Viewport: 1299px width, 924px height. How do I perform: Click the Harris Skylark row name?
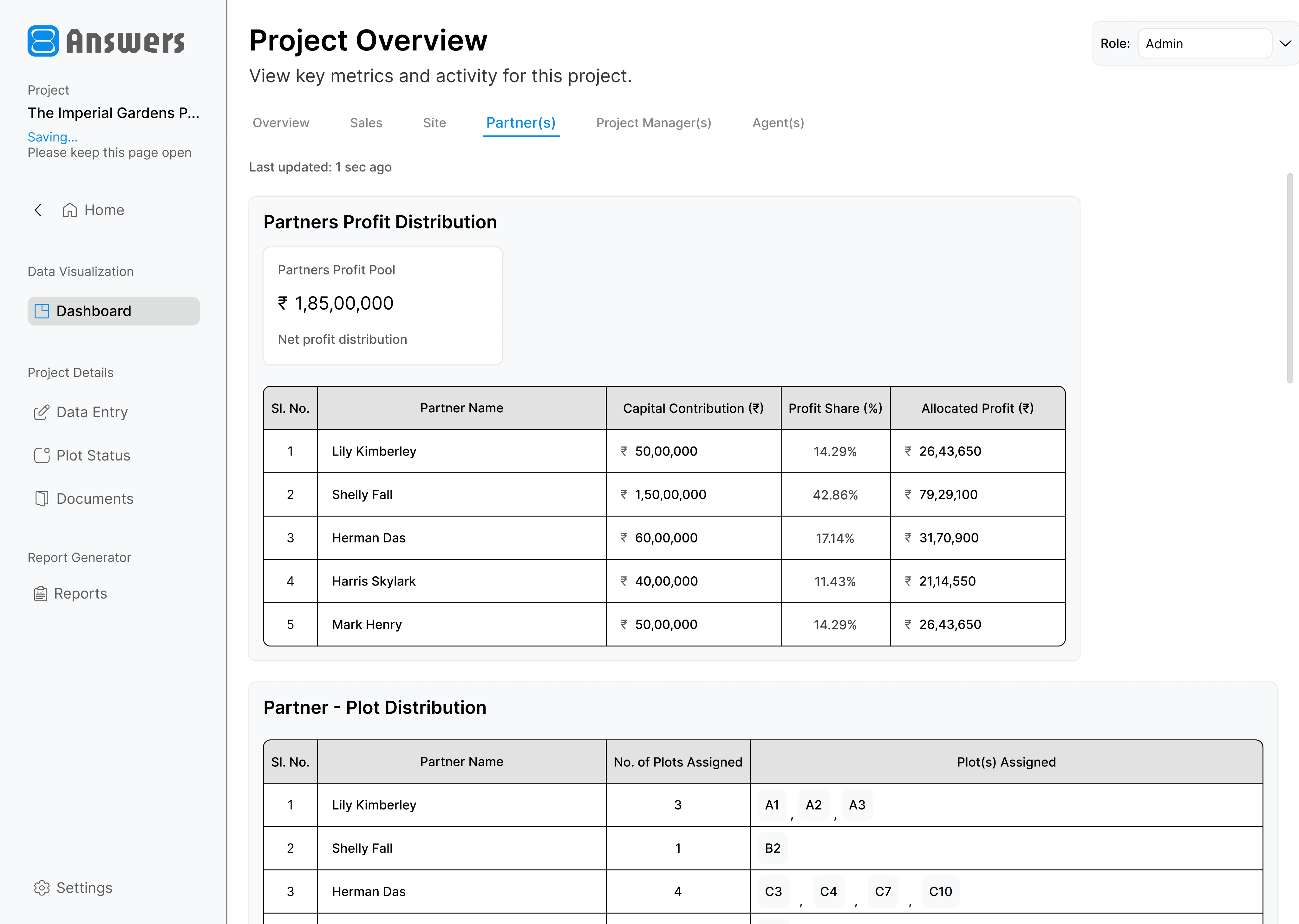[374, 581]
